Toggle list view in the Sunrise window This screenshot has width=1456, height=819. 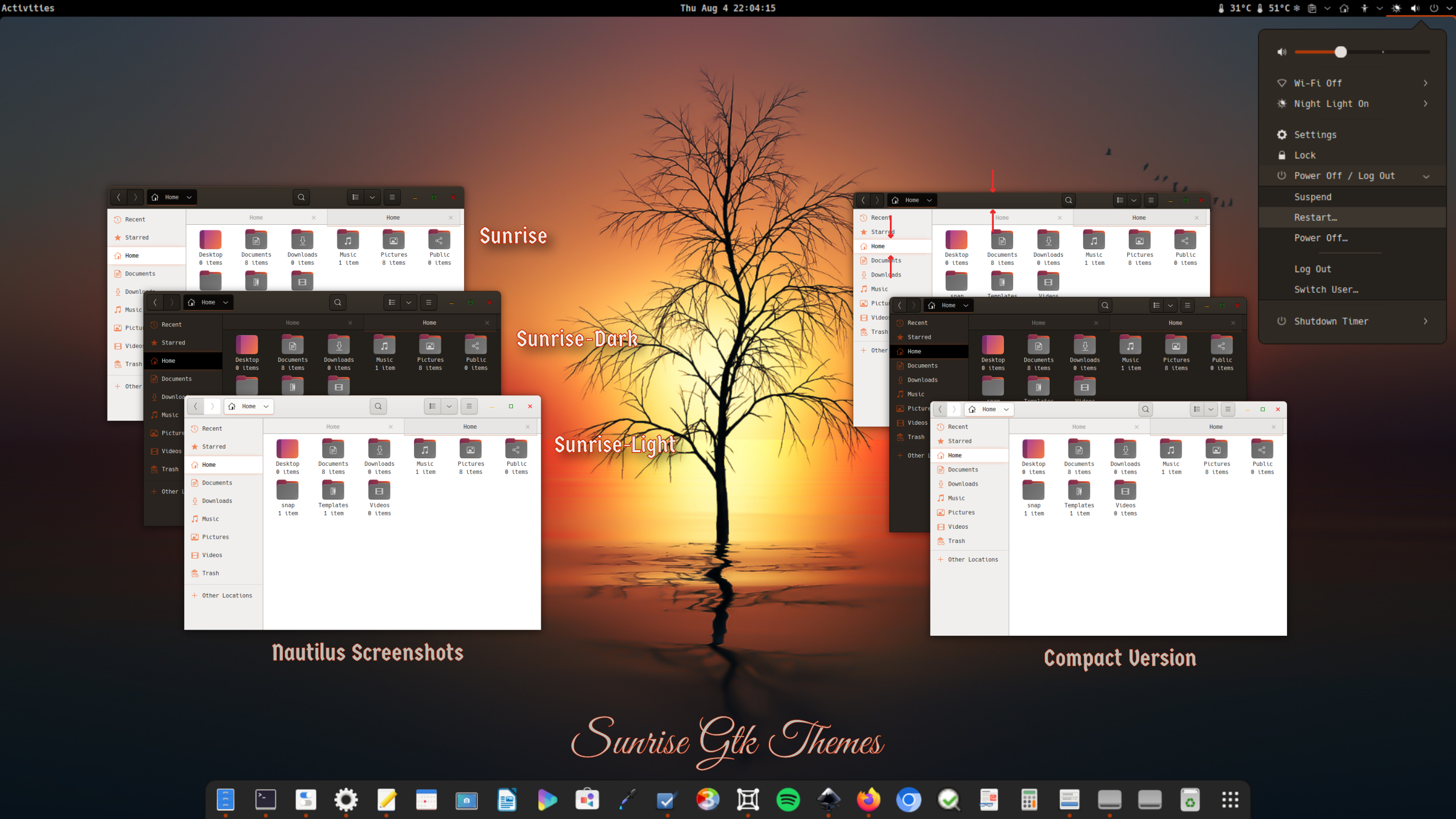coord(356,197)
